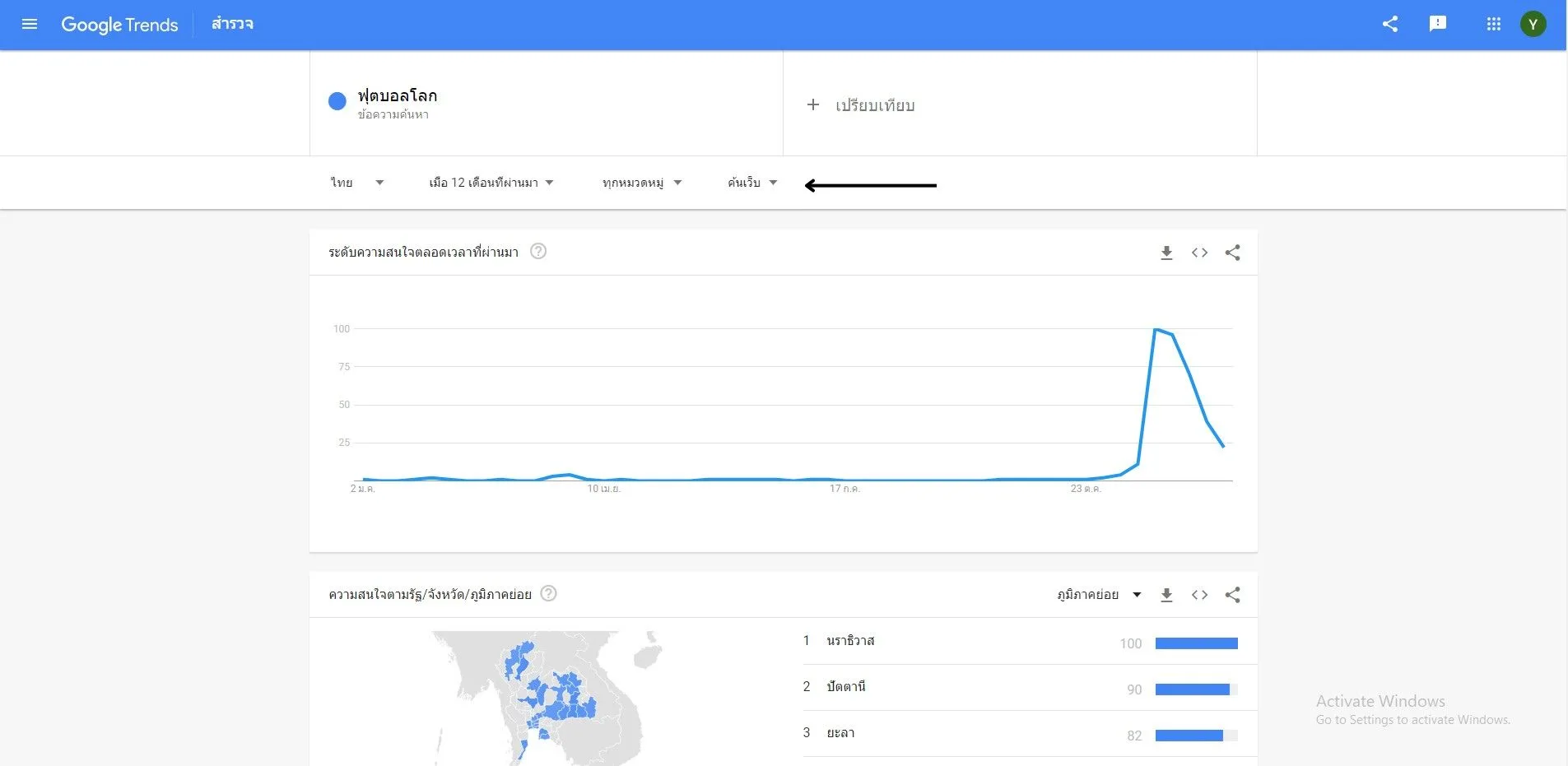Download interest over time chart data
The image size is (1568, 766).
[1166, 253]
